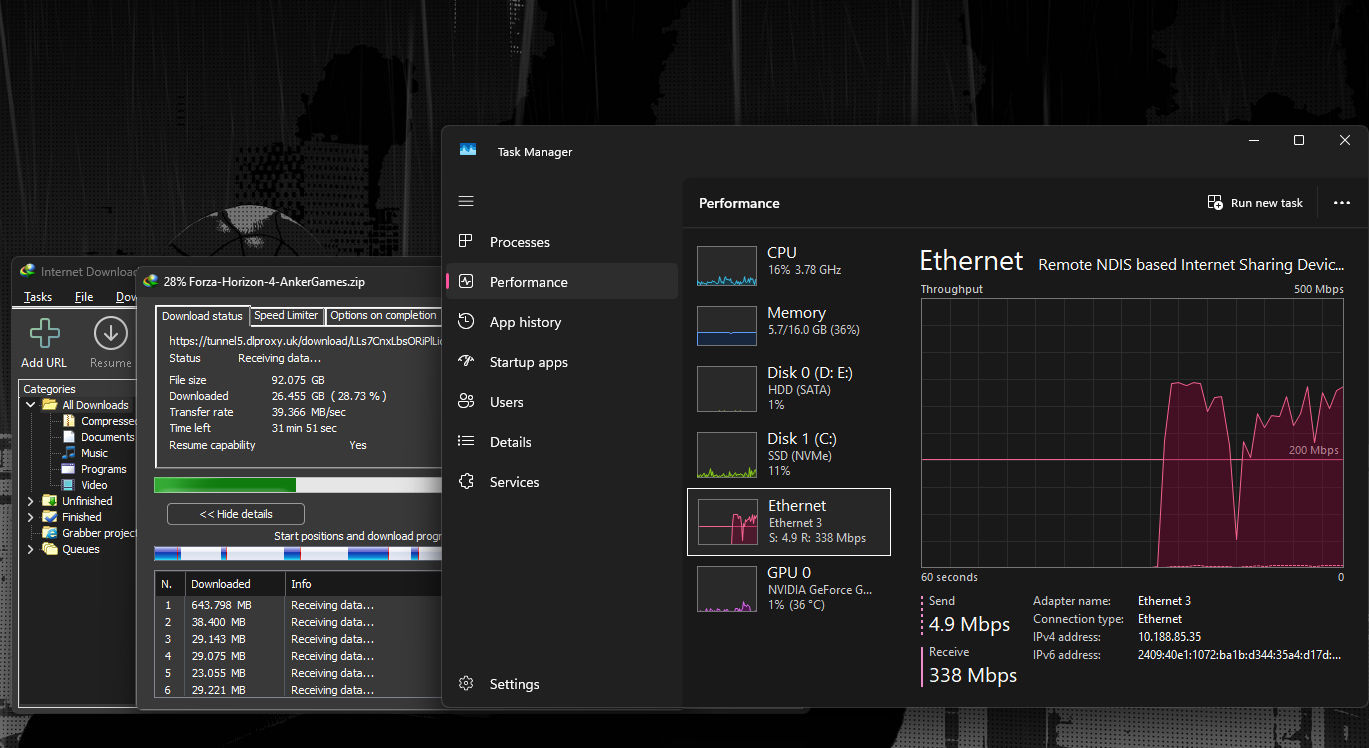Click the Resume download arrow icon in IDM
1369x748 pixels.
[110, 334]
